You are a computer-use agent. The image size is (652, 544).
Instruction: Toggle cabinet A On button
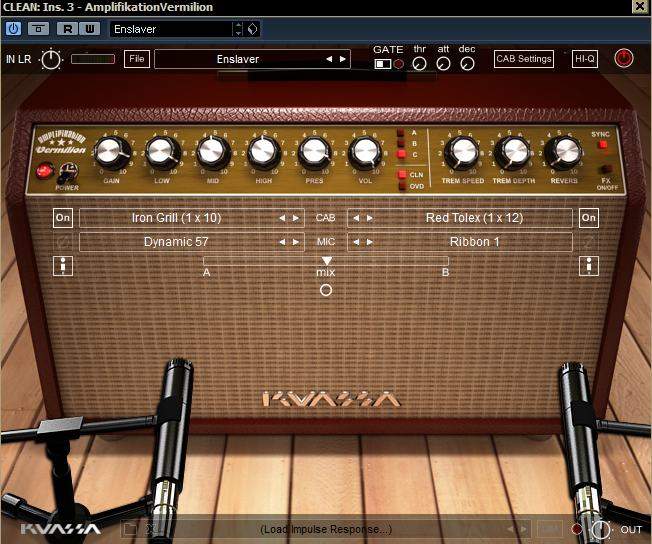click(63, 218)
